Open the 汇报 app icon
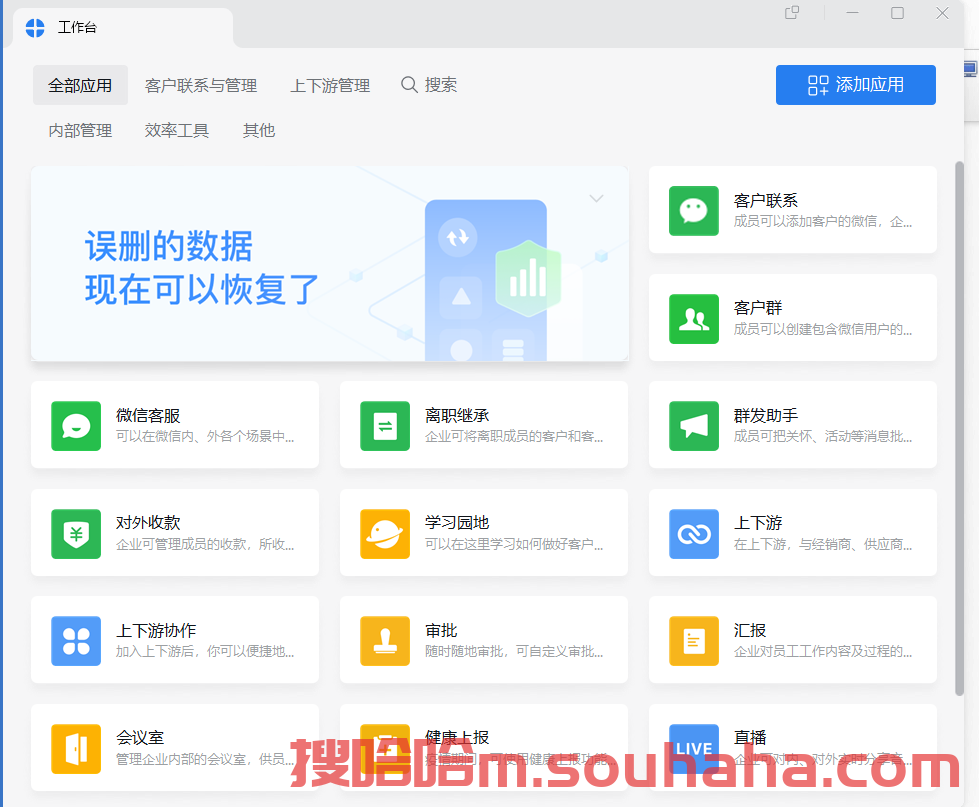Viewport: 979px width, 807px height. pos(694,640)
